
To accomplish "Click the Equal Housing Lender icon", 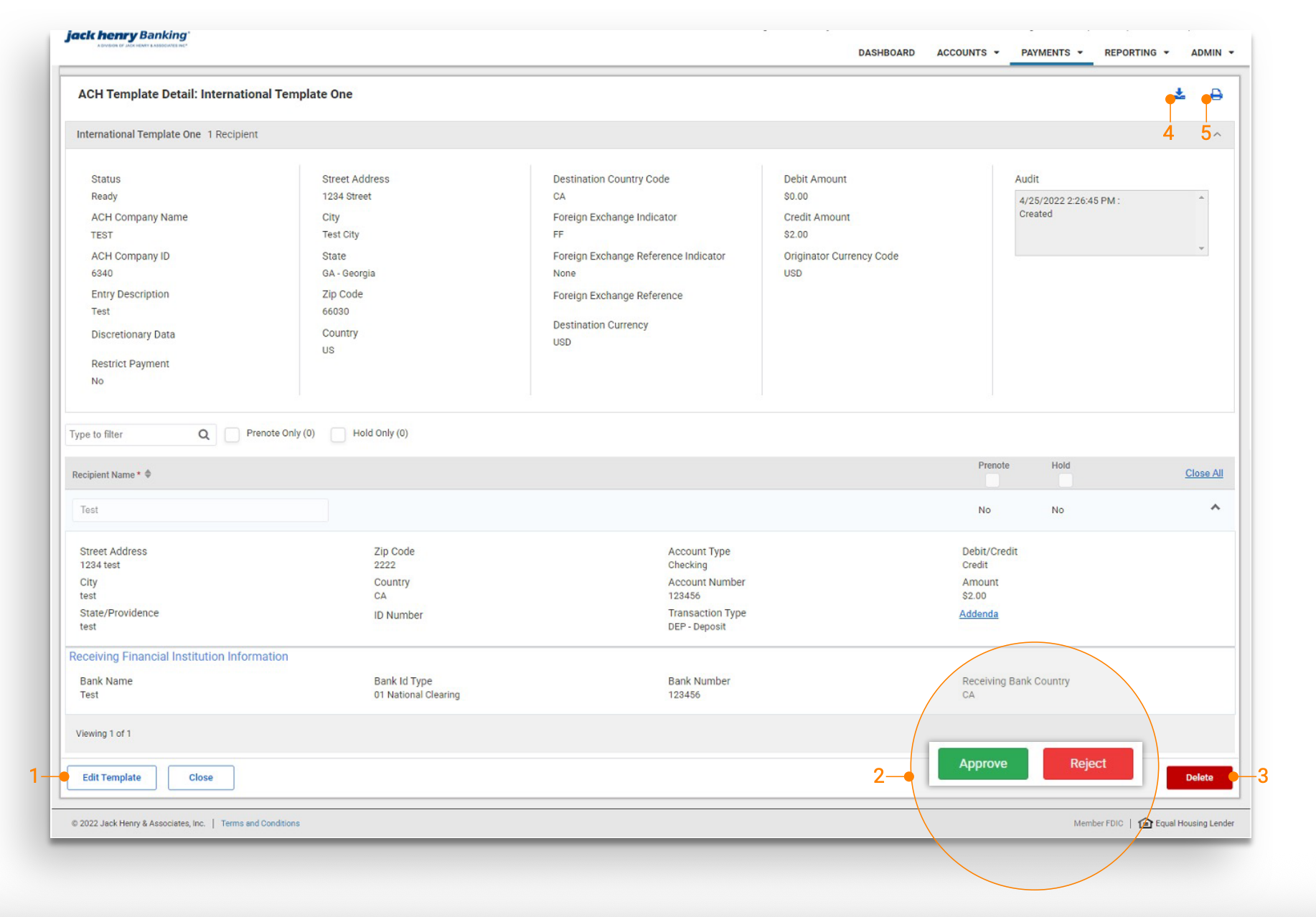I will click(1145, 823).
